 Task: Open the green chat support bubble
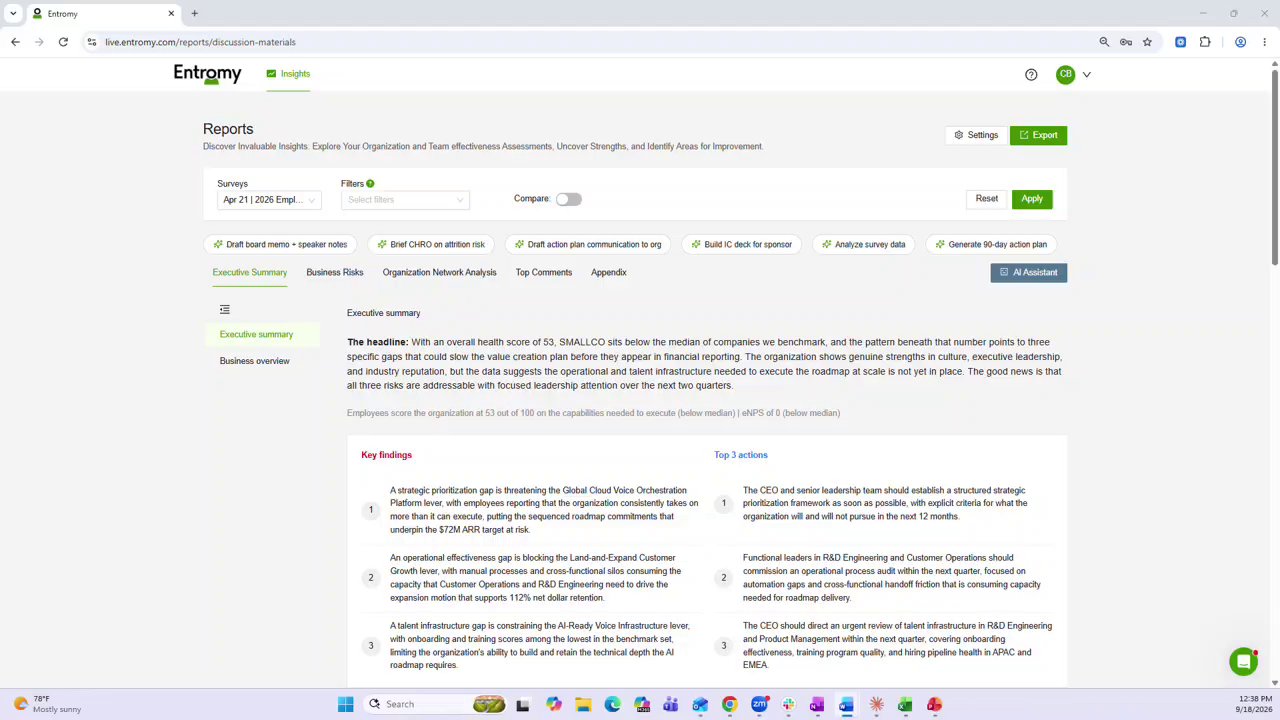coord(1243,662)
